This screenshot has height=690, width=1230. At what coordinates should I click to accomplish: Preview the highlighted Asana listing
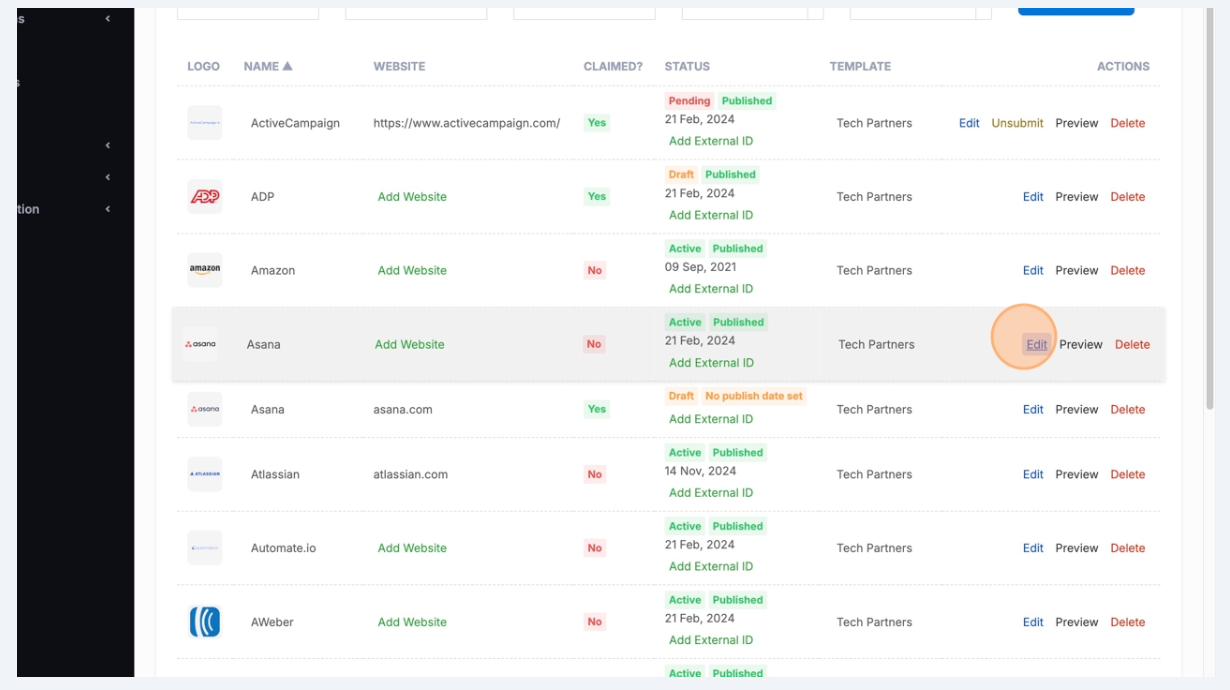click(1081, 344)
